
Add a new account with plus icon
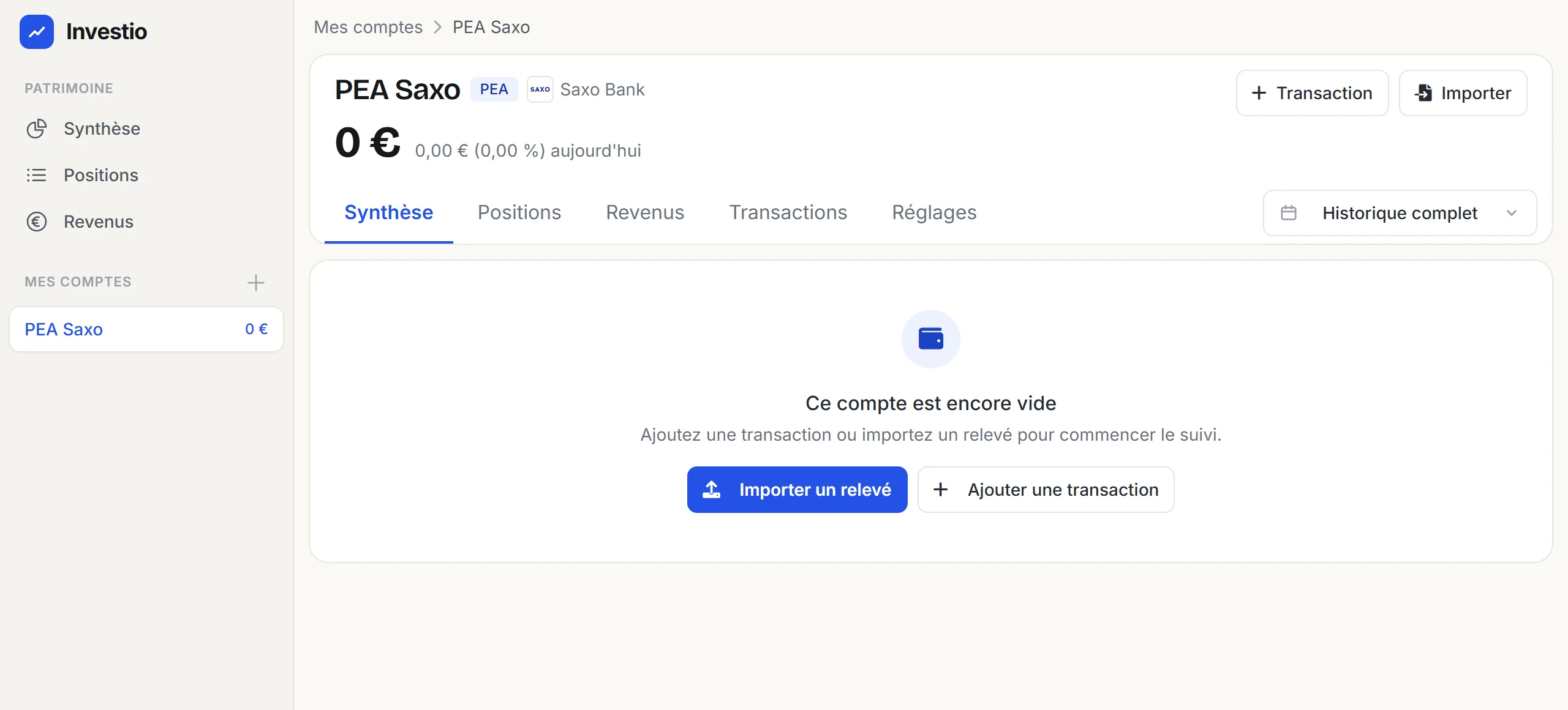point(255,282)
